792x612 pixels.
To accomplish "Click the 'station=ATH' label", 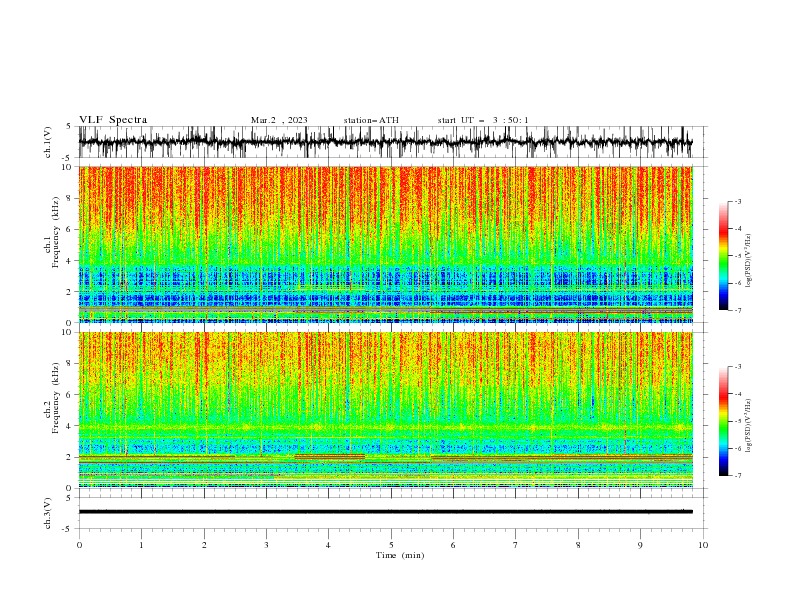I will coord(371,120).
